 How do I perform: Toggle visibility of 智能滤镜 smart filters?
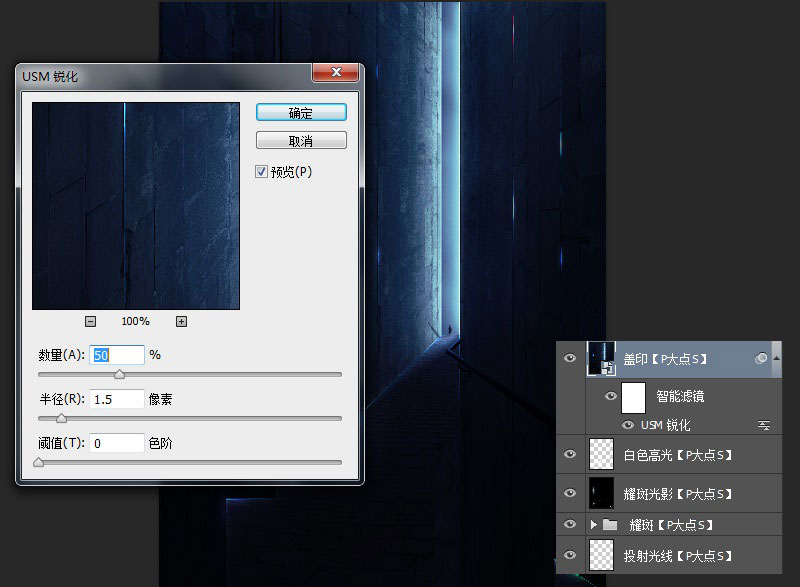tap(610, 396)
